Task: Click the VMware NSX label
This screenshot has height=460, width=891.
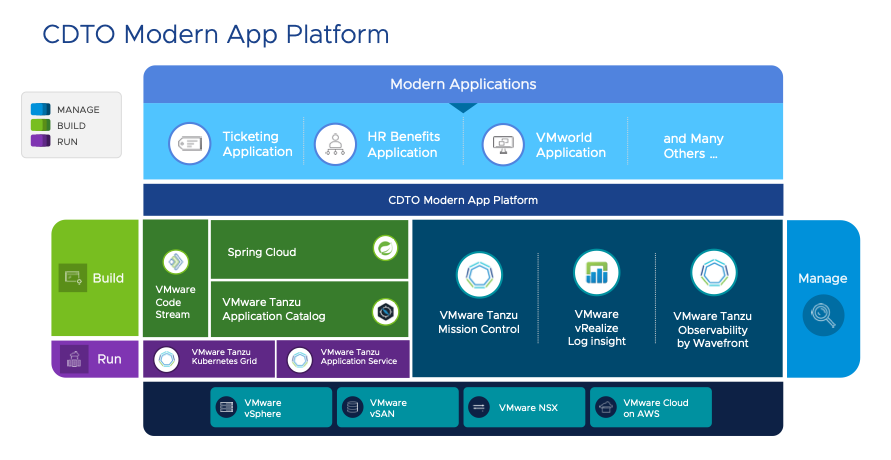Action: (528, 408)
